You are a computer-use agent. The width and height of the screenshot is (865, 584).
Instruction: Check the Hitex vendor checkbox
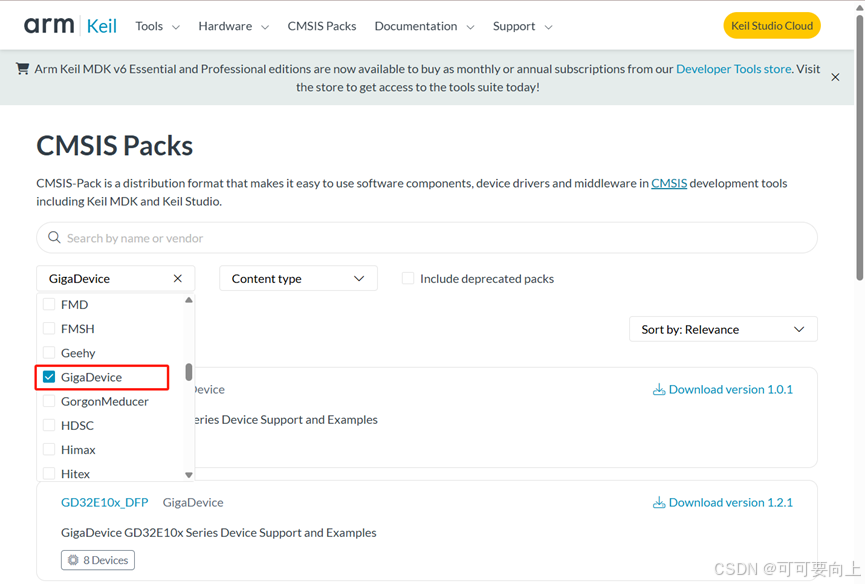(49, 474)
